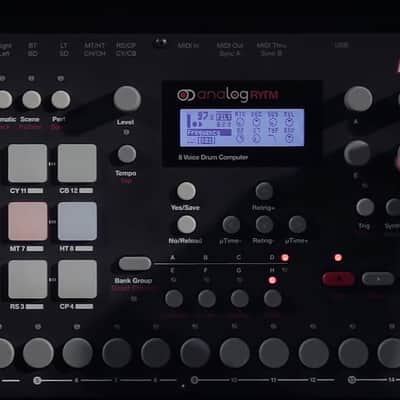Push the Scene button

coord(32,99)
